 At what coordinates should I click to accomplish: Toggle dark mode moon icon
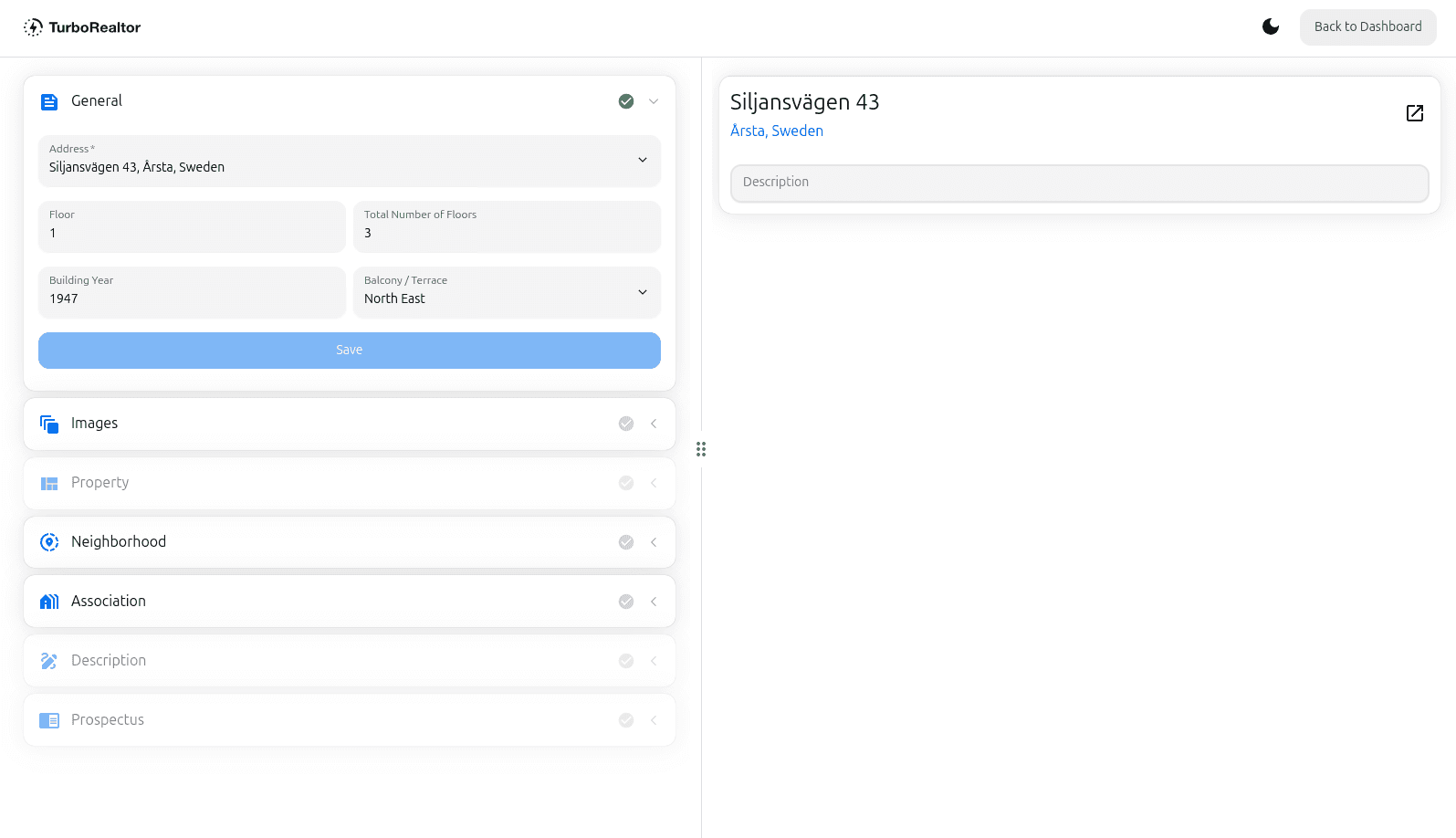click(x=1270, y=26)
